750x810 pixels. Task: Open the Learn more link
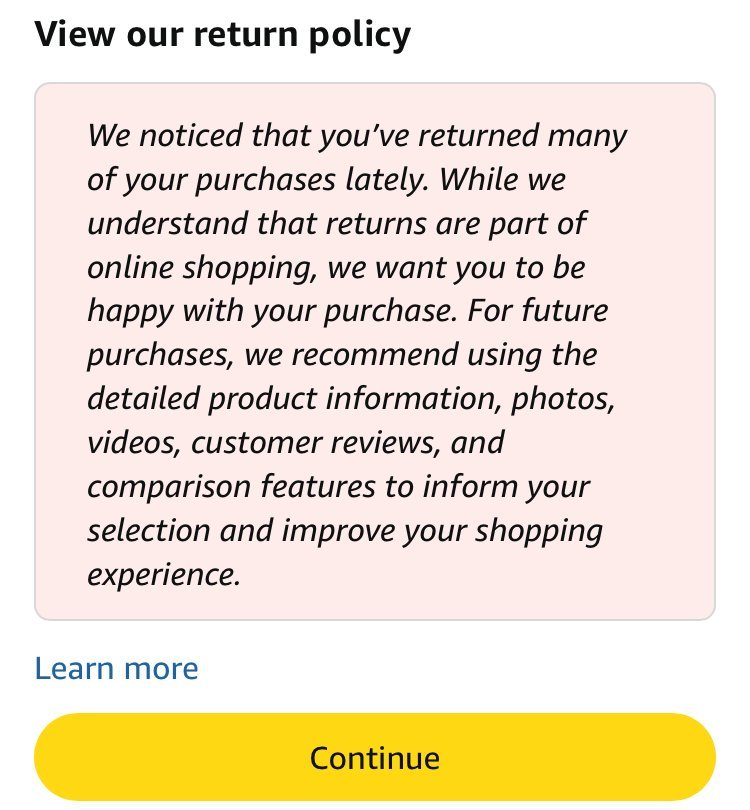click(x=116, y=668)
